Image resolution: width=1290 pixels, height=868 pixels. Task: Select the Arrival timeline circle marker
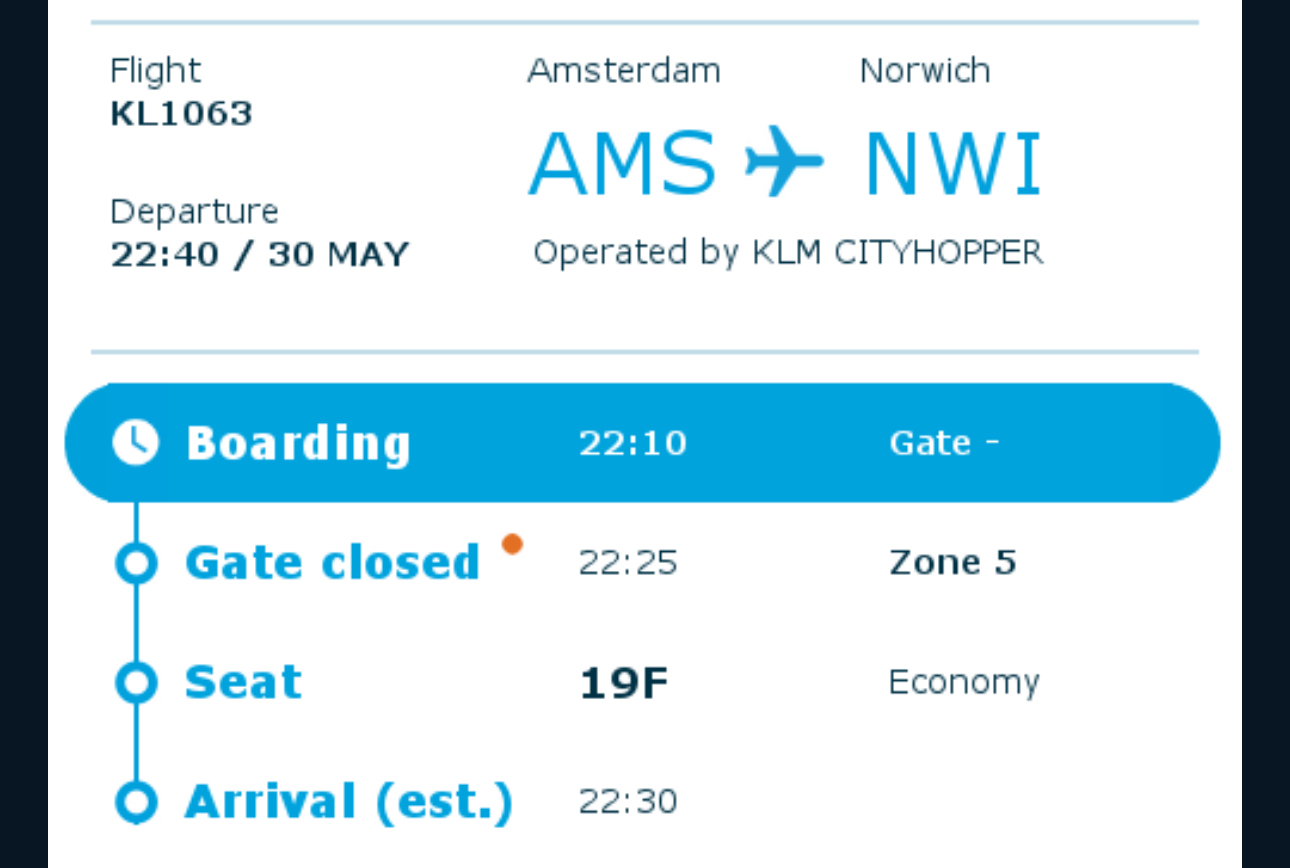click(136, 802)
